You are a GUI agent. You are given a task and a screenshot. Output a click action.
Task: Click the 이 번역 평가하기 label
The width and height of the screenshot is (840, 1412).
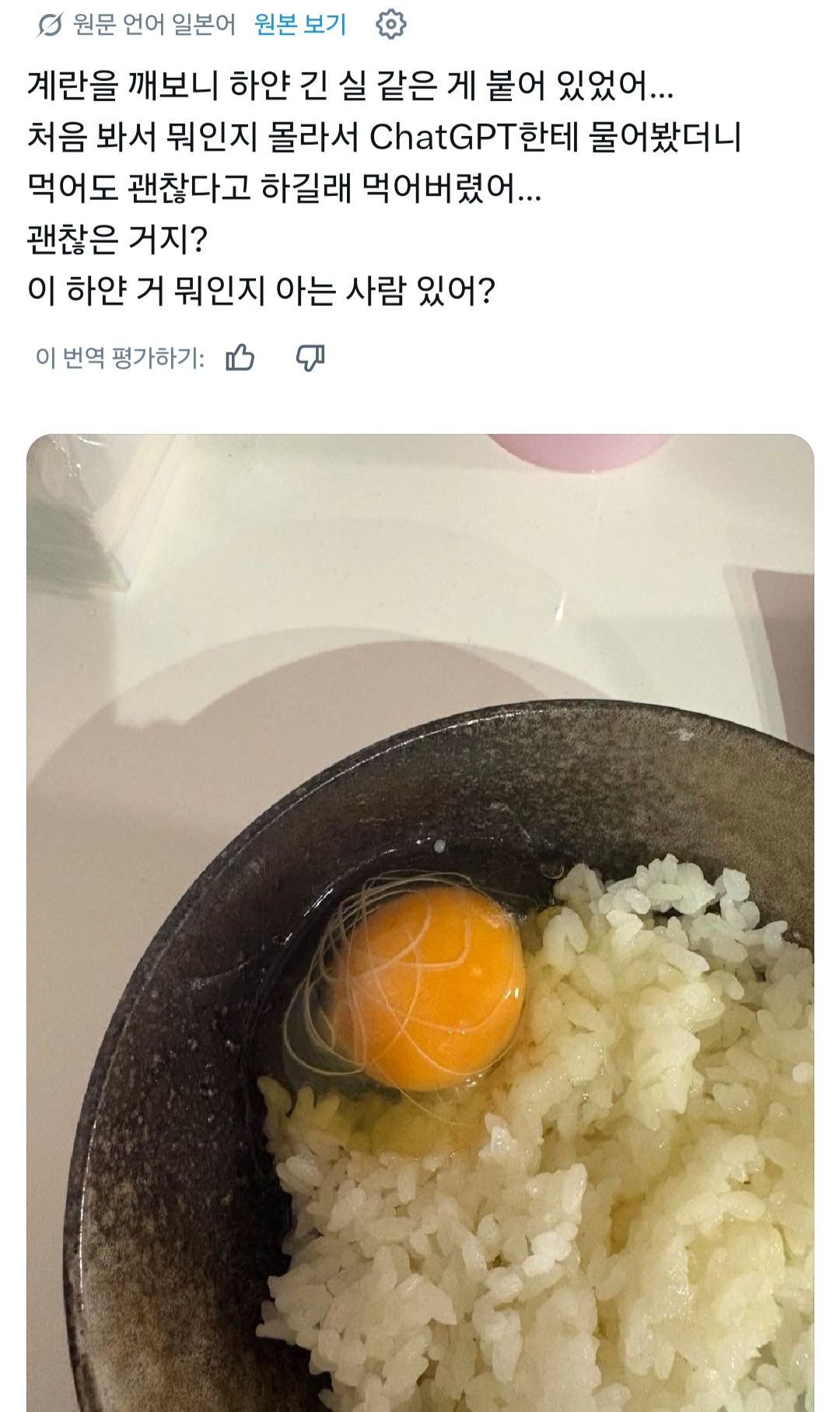[120, 358]
